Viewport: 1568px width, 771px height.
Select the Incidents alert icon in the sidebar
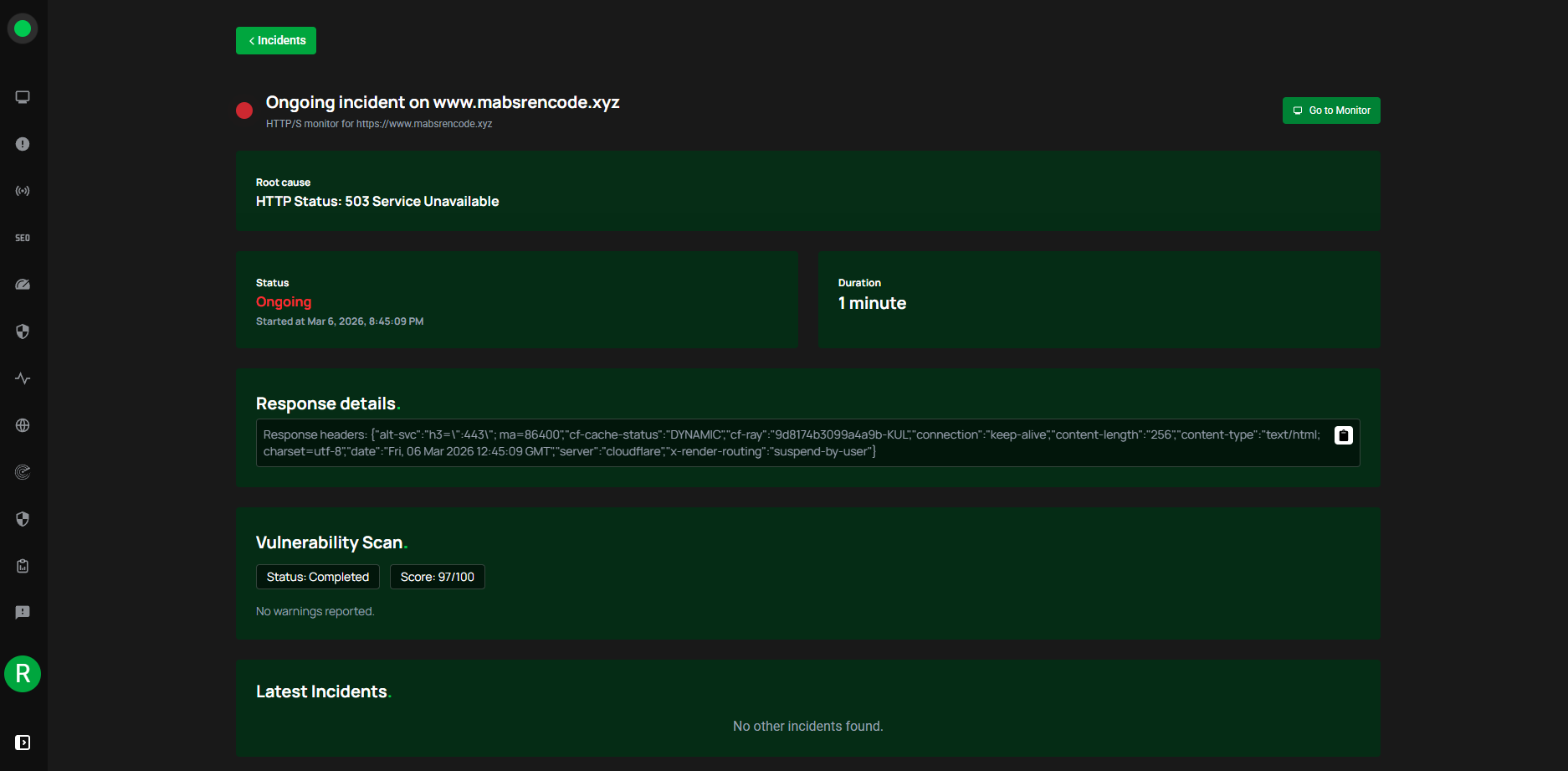point(23,143)
